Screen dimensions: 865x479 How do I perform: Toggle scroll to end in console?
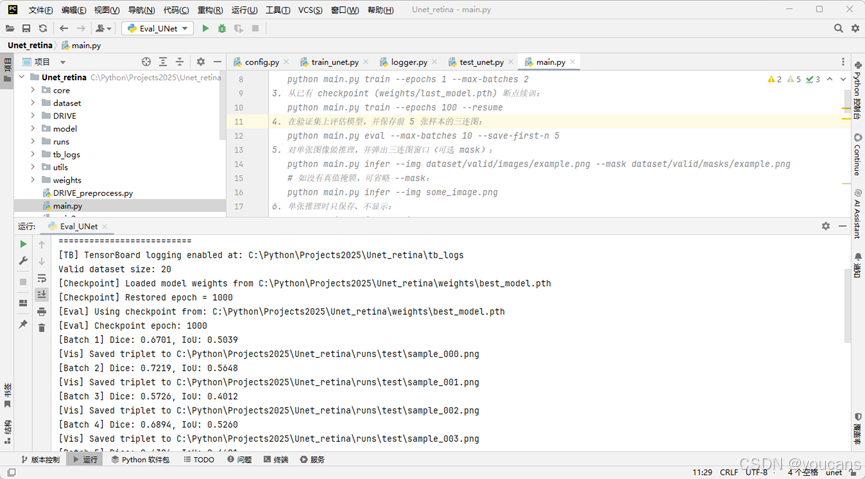pos(41,295)
